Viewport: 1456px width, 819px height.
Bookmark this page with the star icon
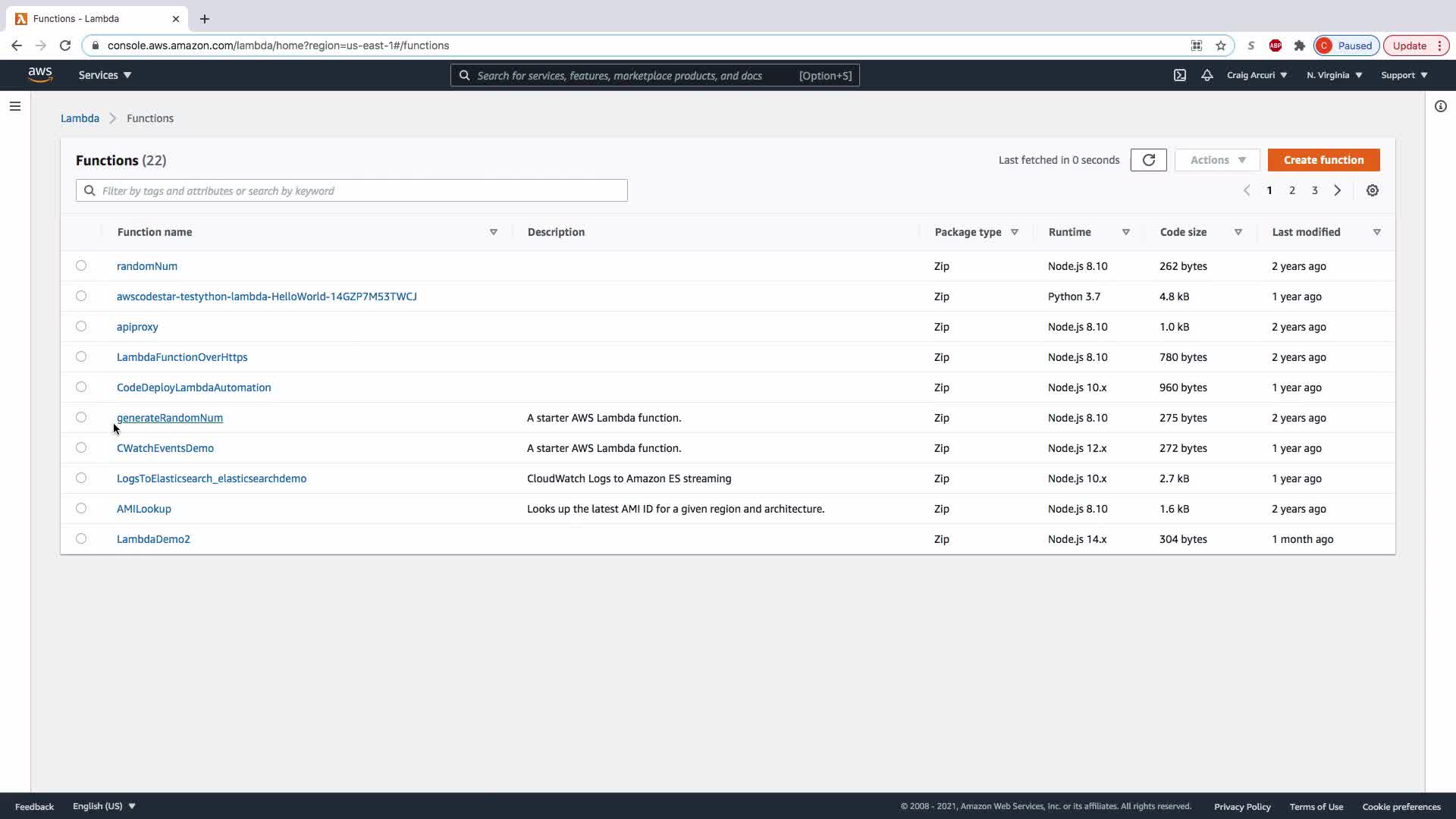pos(1220,45)
